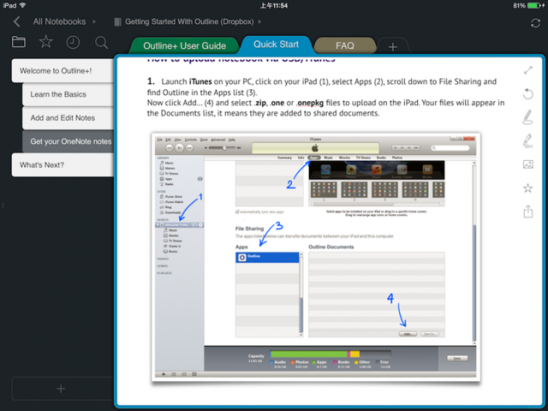The height and width of the screenshot is (411, 548).
Task: Add a new page at sidebar bottom
Action: coord(61,388)
